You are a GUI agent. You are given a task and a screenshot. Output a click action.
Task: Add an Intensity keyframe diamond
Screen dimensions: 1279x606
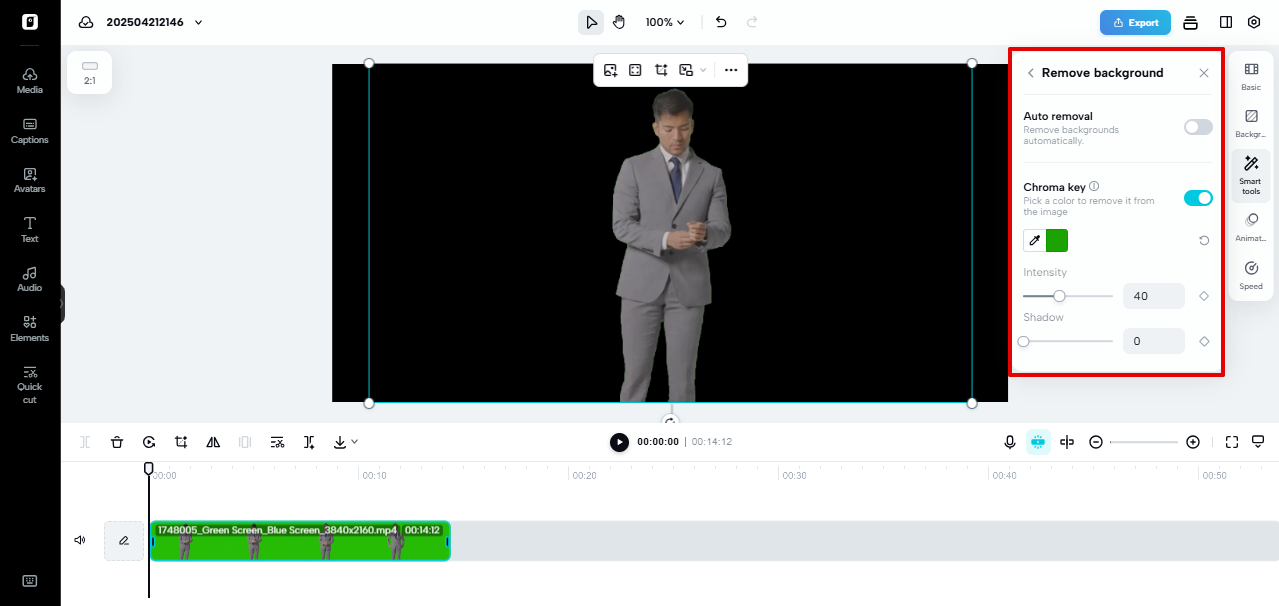[1204, 296]
